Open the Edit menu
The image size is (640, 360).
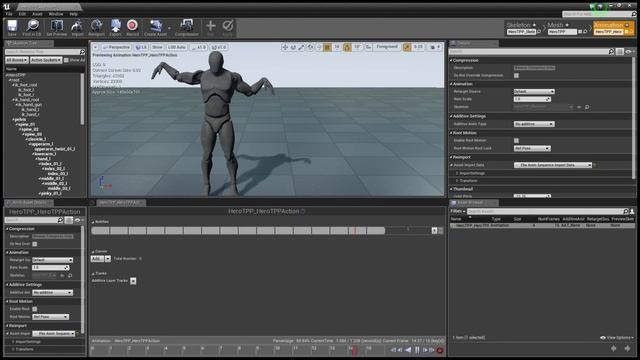[22, 14]
